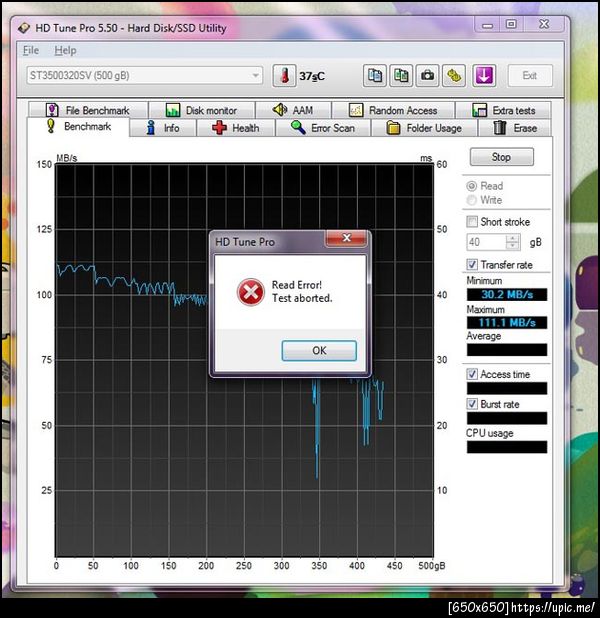Click the copy screenshot to clipboard icon
The height and width of the screenshot is (618, 600).
[401, 75]
